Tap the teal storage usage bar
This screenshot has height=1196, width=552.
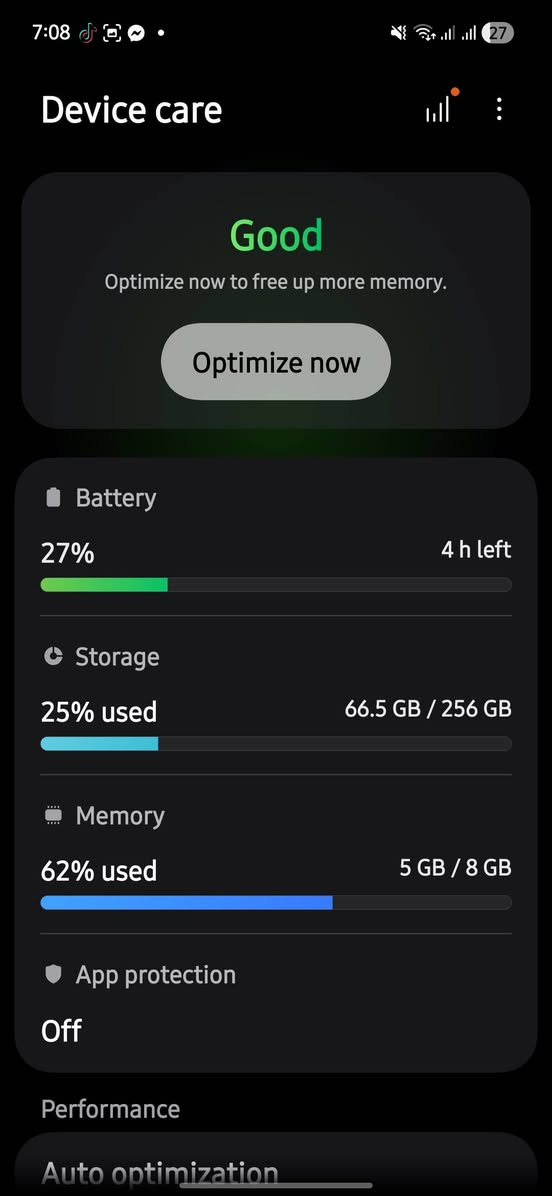click(x=99, y=744)
